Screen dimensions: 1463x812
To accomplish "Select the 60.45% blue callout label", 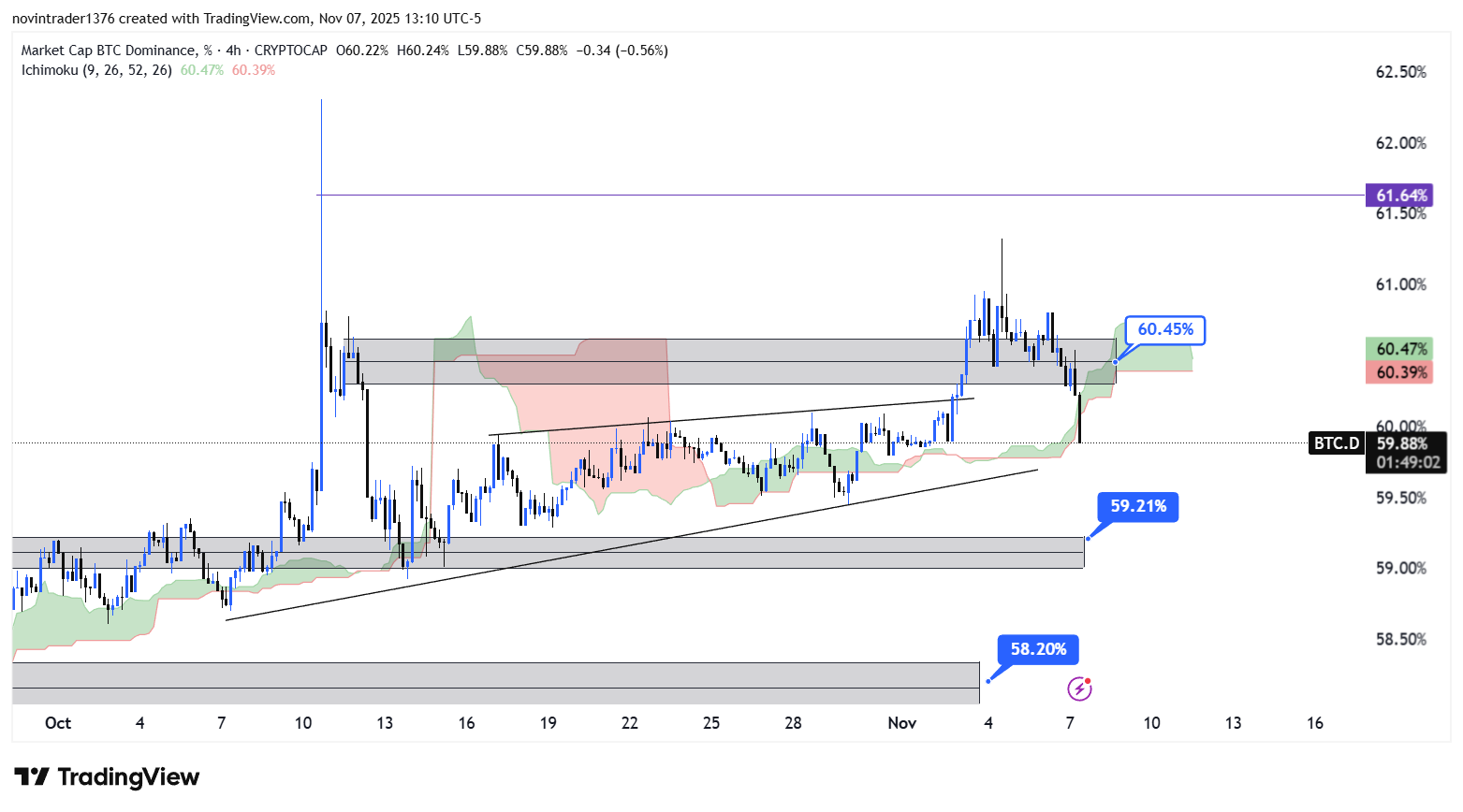I will point(1164,330).
